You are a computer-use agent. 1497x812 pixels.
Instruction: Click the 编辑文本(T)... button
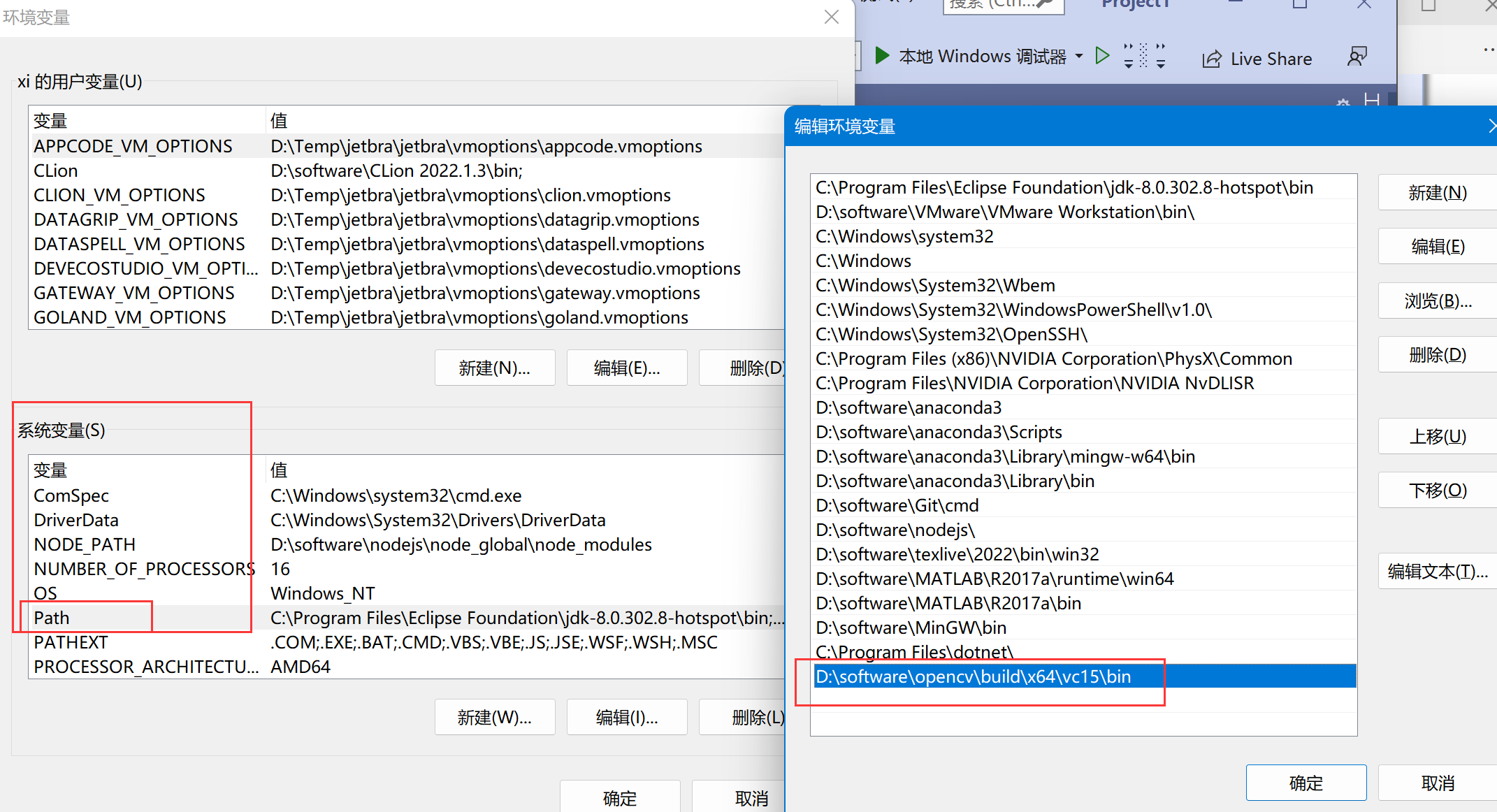pyautogui.click(x=1437, y=572)
